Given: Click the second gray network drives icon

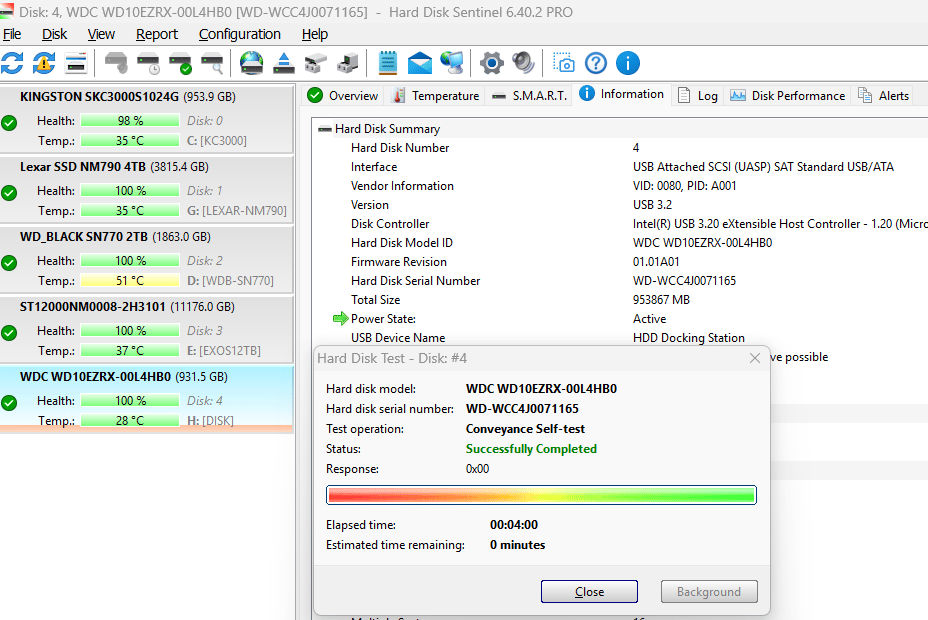Looking at the screenshot, I should point(347,63).
